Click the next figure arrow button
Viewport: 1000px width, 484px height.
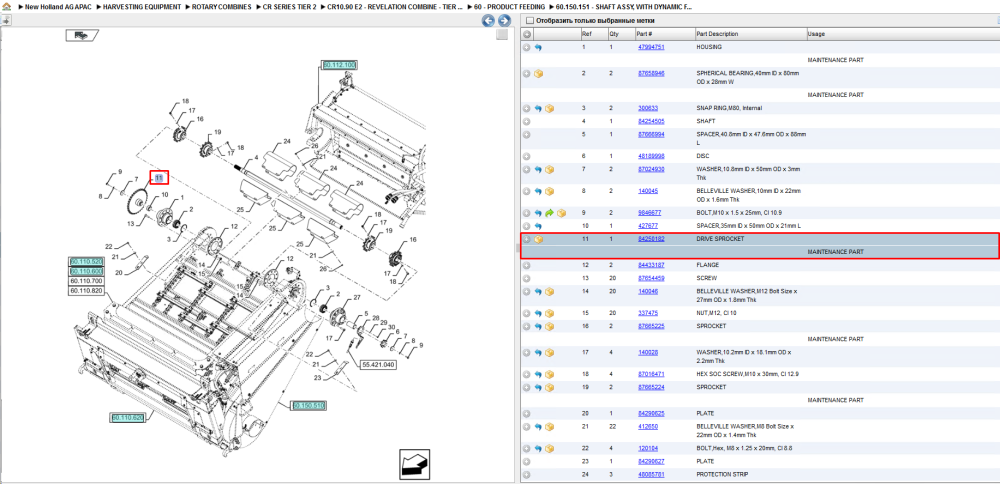coord(504,21)
